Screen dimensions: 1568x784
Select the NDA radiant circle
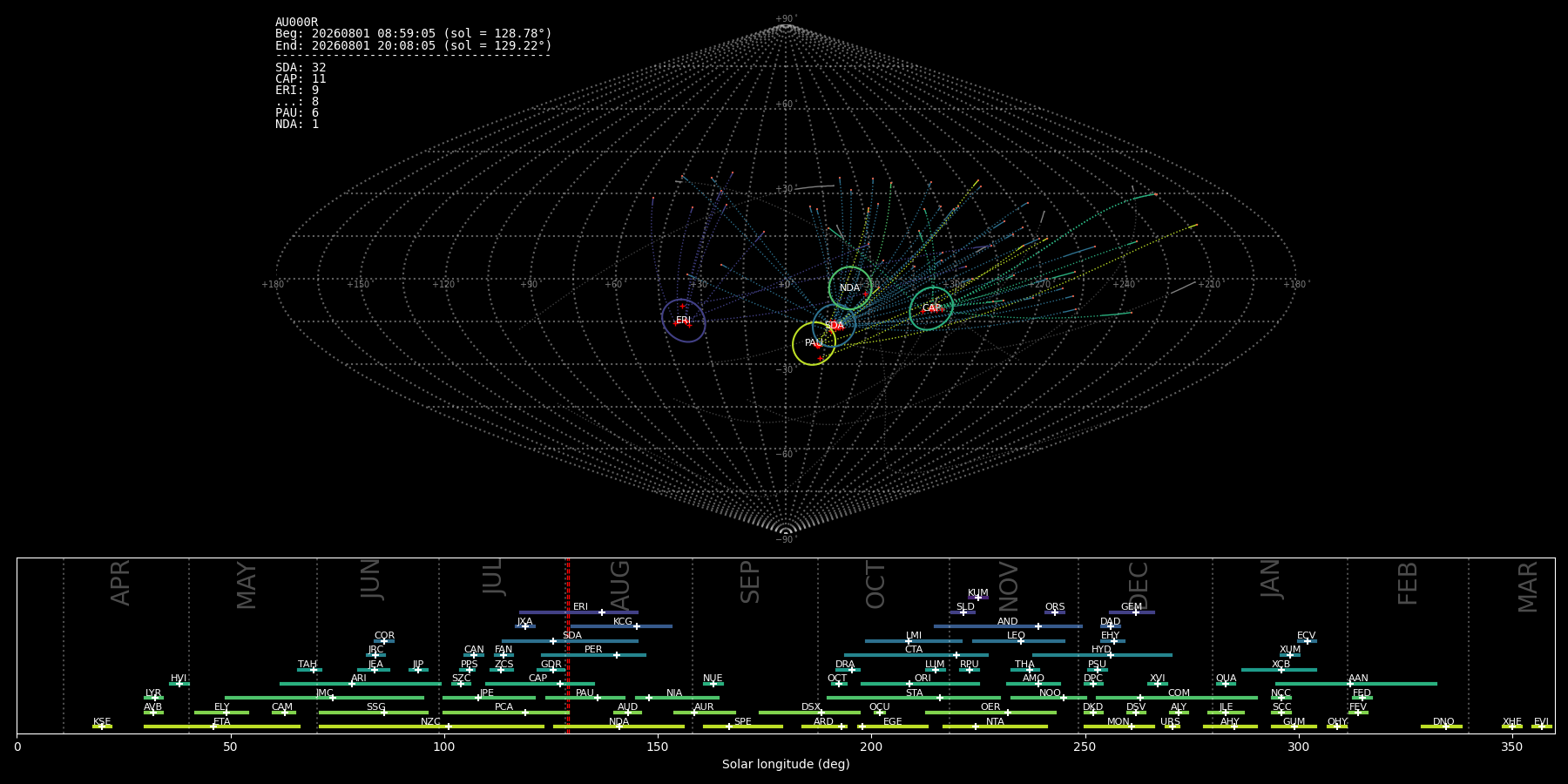[850, 288]
